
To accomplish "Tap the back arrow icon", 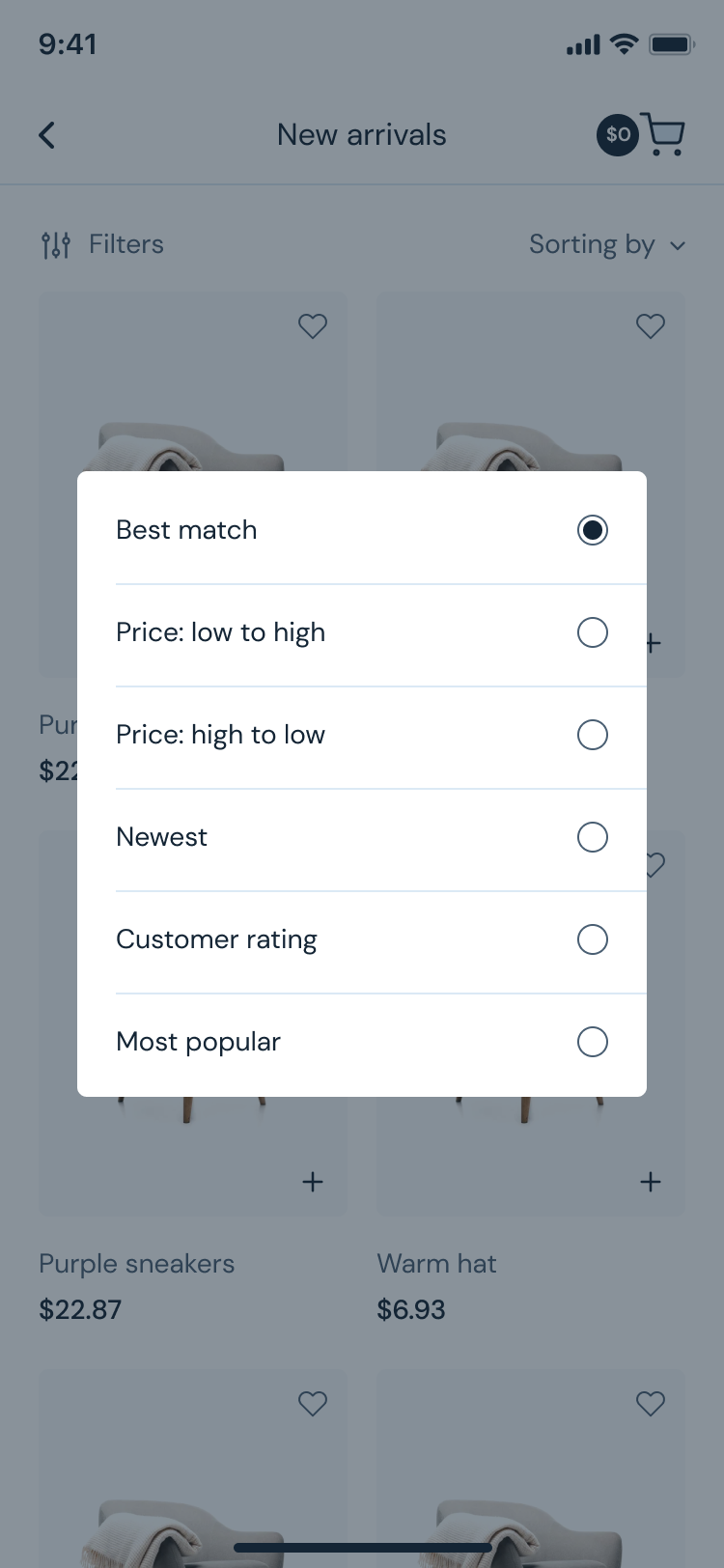I will tap(46, 135).
